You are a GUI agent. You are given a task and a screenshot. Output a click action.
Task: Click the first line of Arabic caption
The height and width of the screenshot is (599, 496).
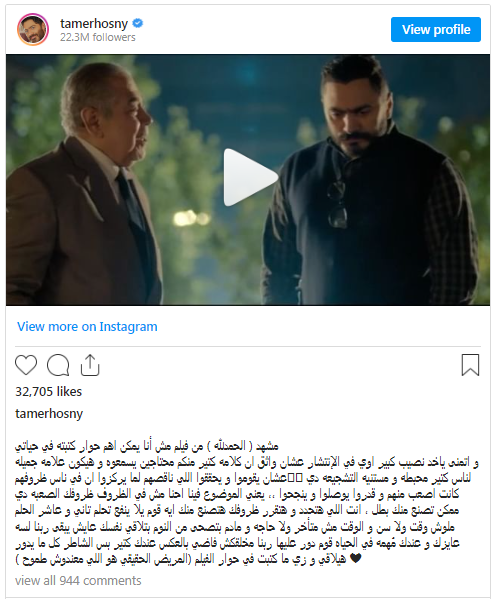[x=147, y=446]
